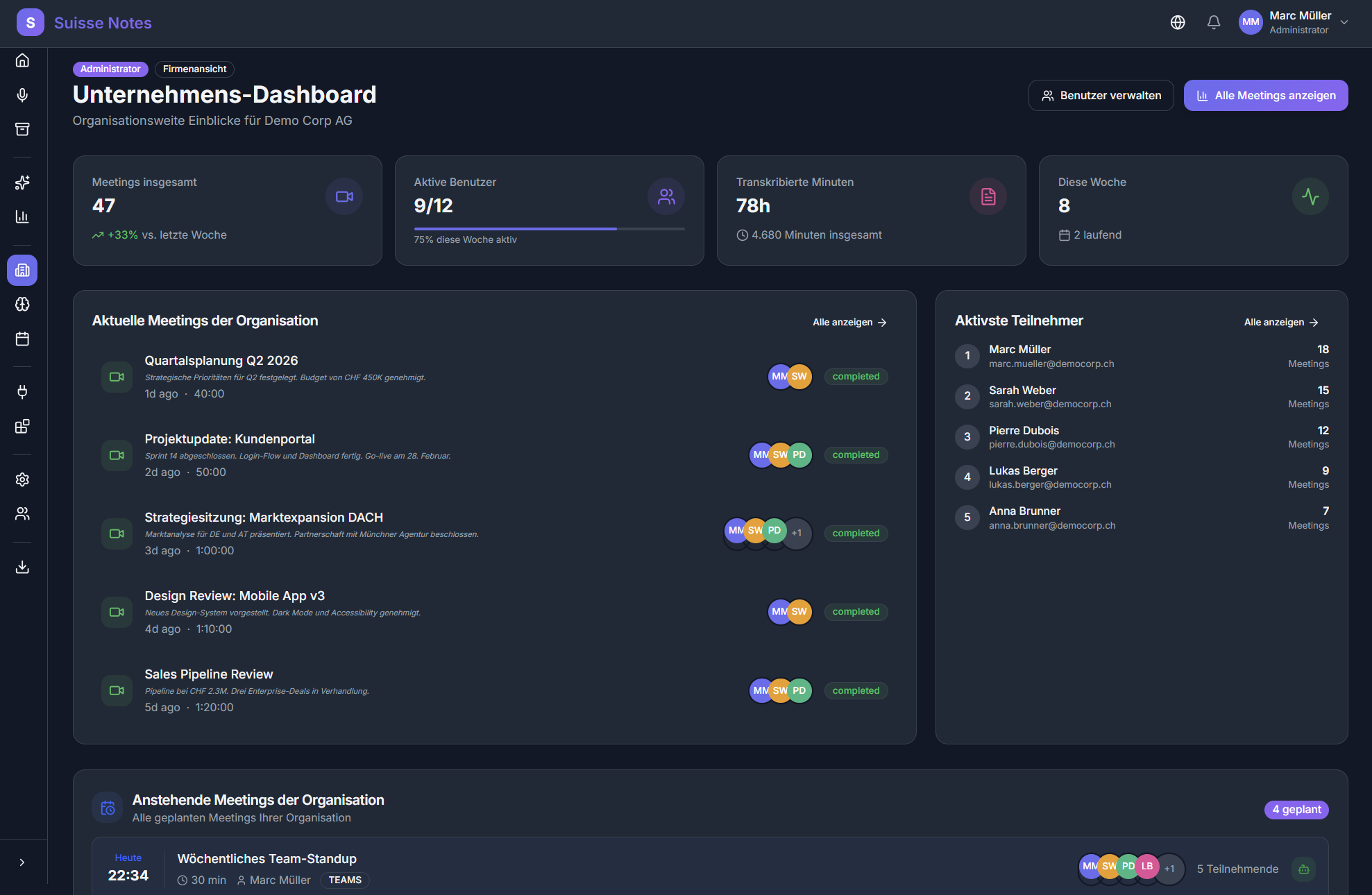Open the Marc Müller profile dropdown
Screen dimensions: 1372x895
point(1295,22)
